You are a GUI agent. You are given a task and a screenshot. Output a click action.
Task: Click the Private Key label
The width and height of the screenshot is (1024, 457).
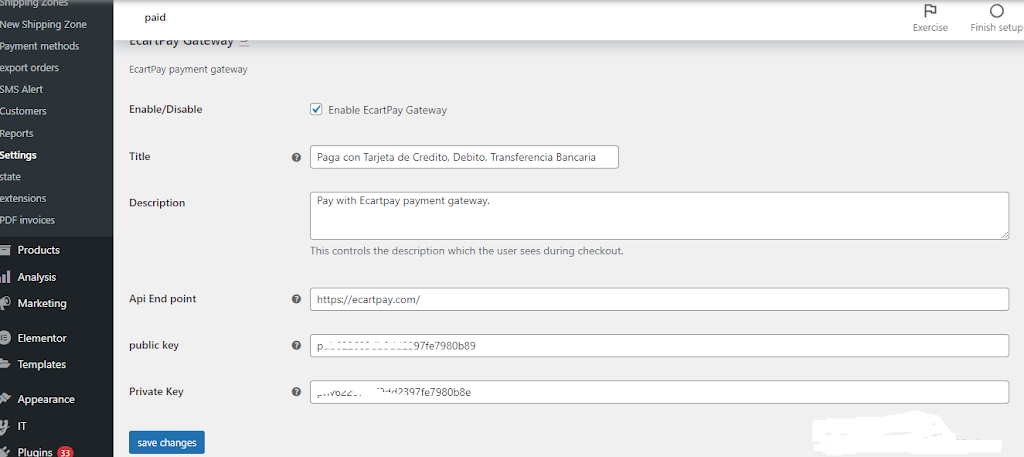(156, 392)
